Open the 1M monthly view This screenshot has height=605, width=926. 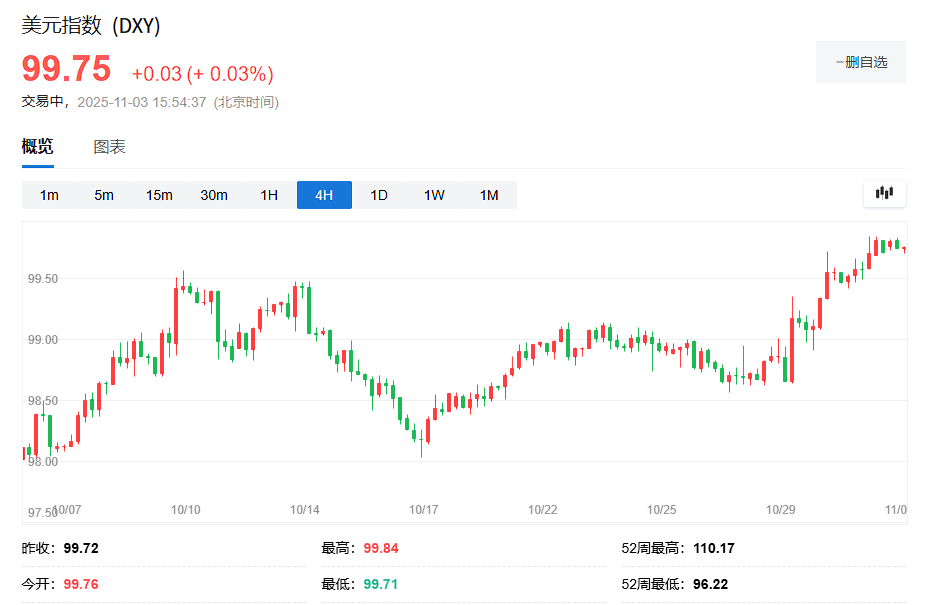pos(489,195)
